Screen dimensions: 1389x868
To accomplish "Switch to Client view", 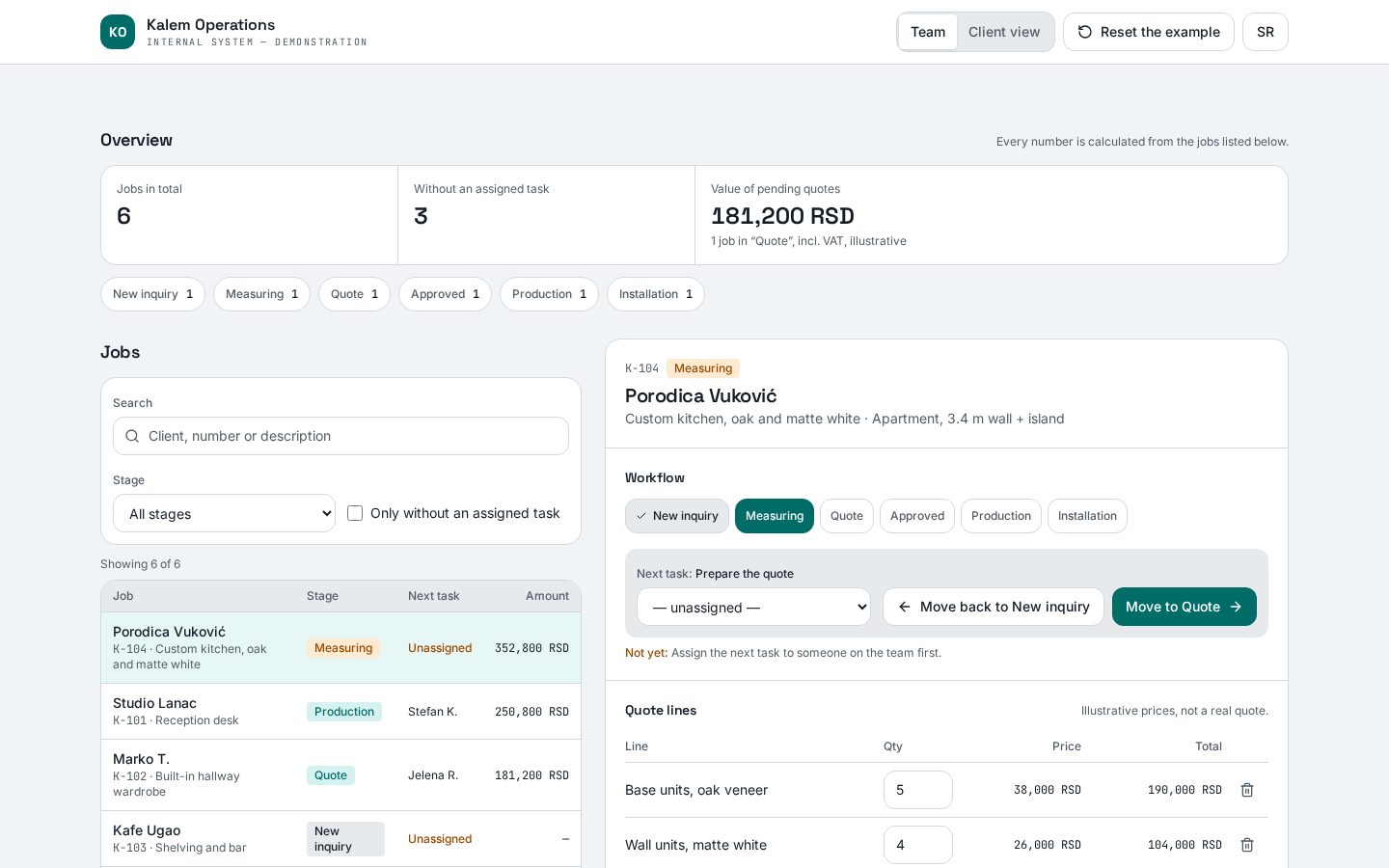I will click(1004, 32).
